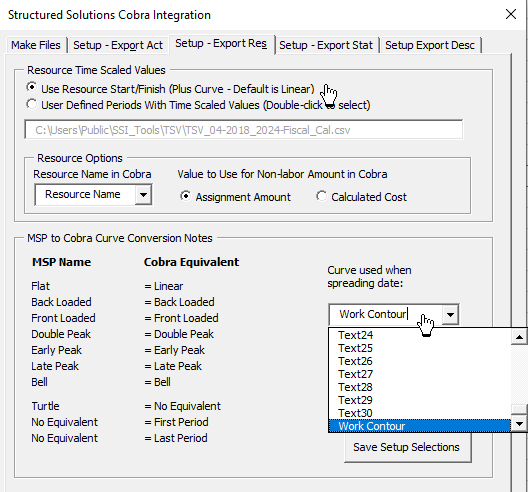Click inside the Work Contour text box

click(x=386, y=315)
